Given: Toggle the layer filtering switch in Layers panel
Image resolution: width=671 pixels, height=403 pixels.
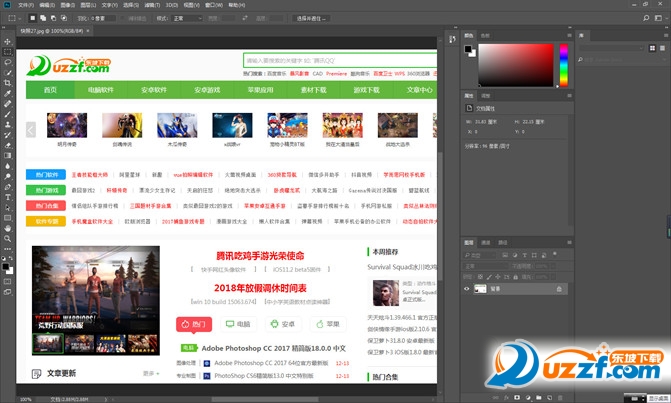Looking at the screenshot, I should pyautogui.click(x=555, y=253).
